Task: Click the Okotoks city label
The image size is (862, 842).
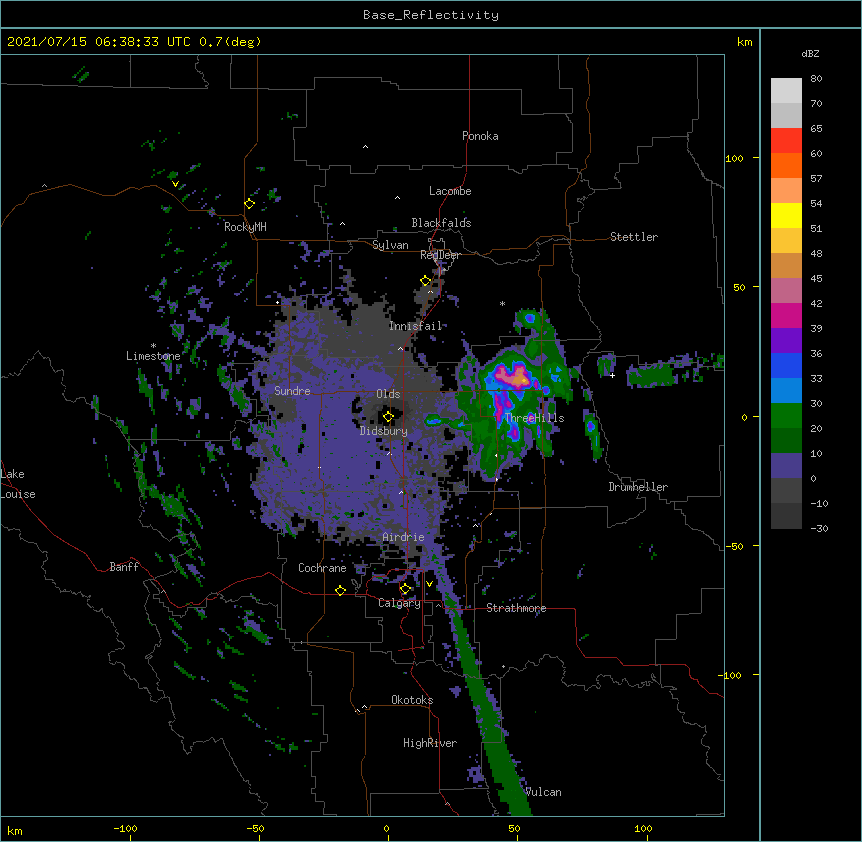Action: coord(412,700)
